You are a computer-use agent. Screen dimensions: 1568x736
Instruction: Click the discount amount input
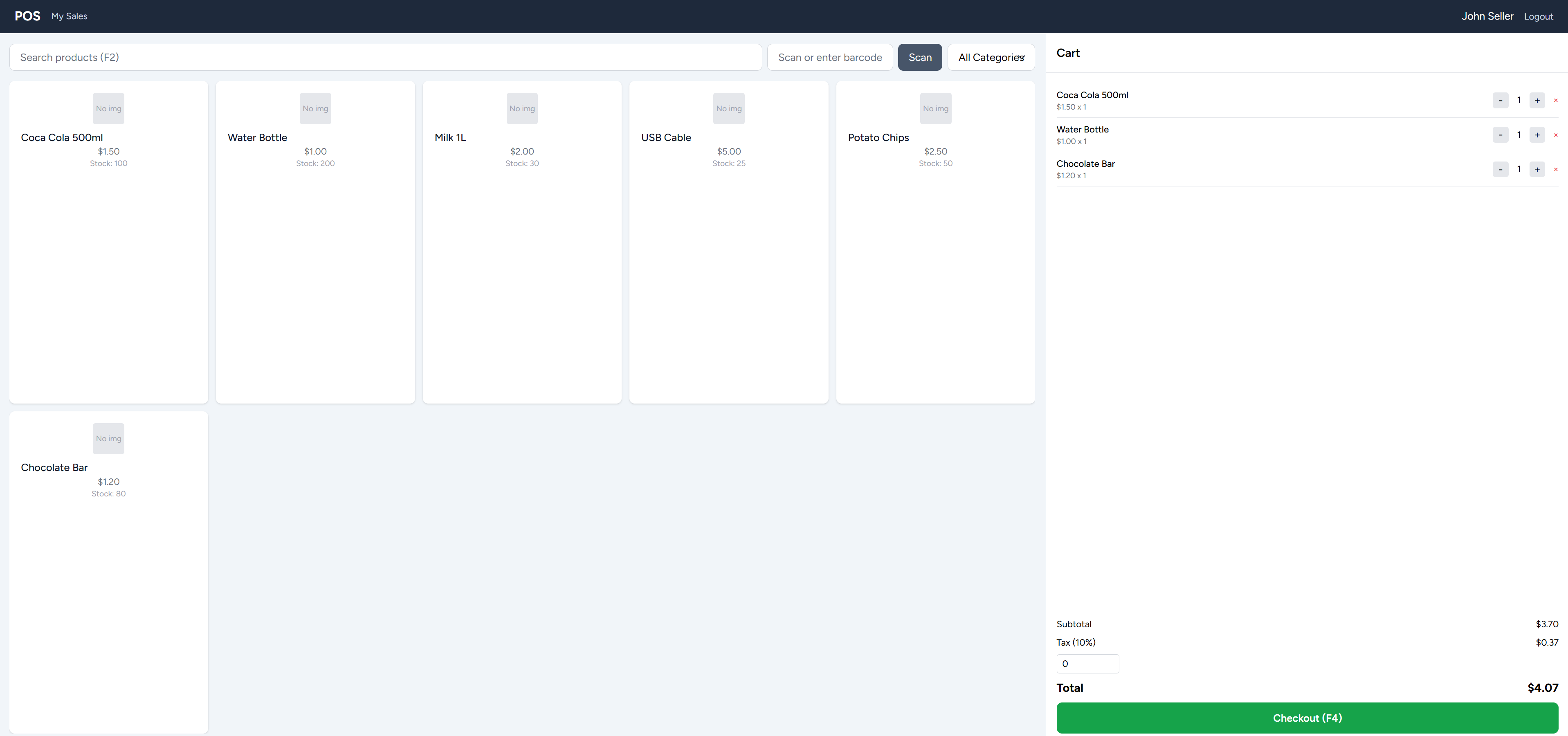(1087, 664)
